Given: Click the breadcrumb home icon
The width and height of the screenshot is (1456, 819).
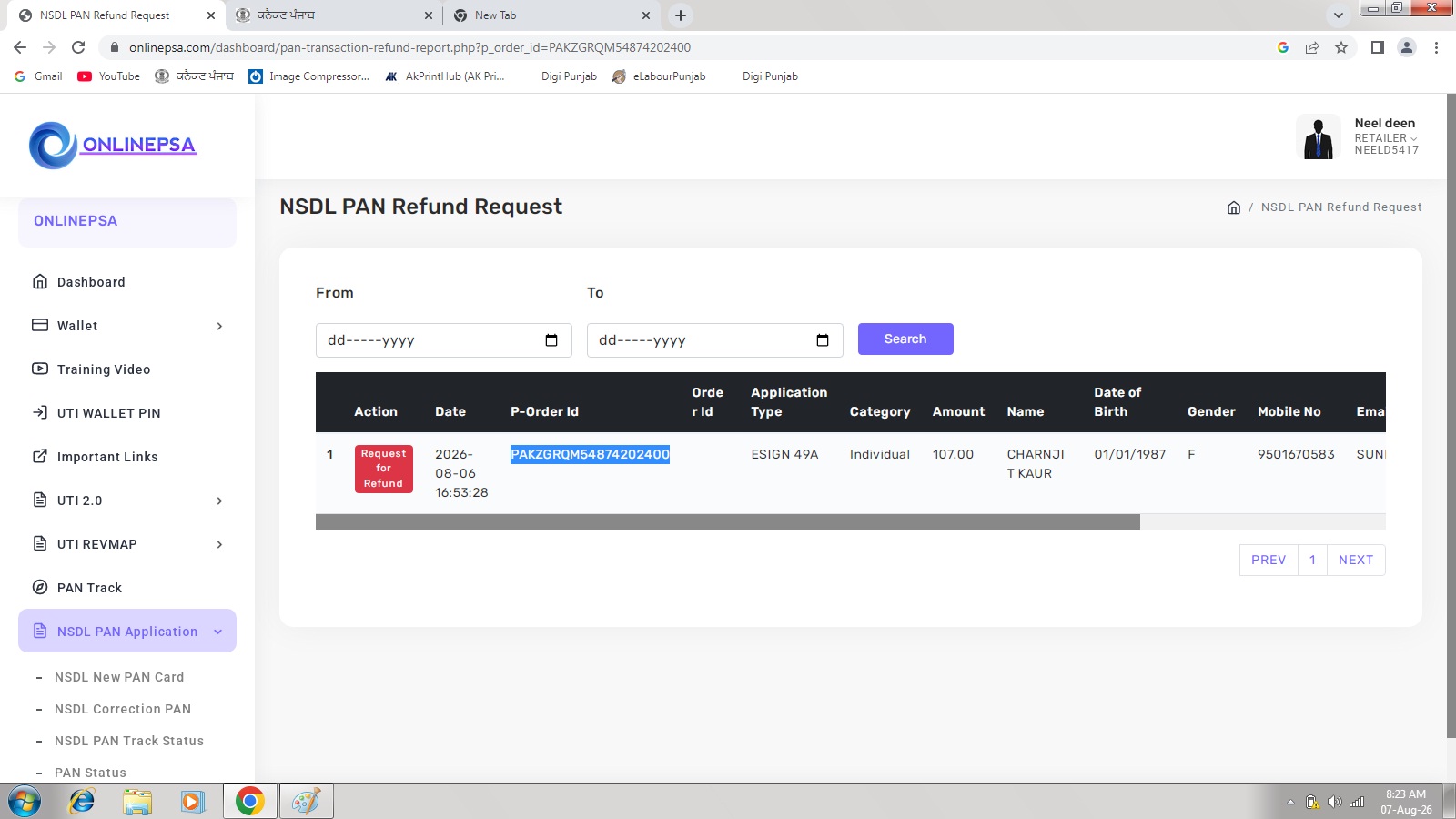Looking at the screenshot, I should coord(1234,207).
